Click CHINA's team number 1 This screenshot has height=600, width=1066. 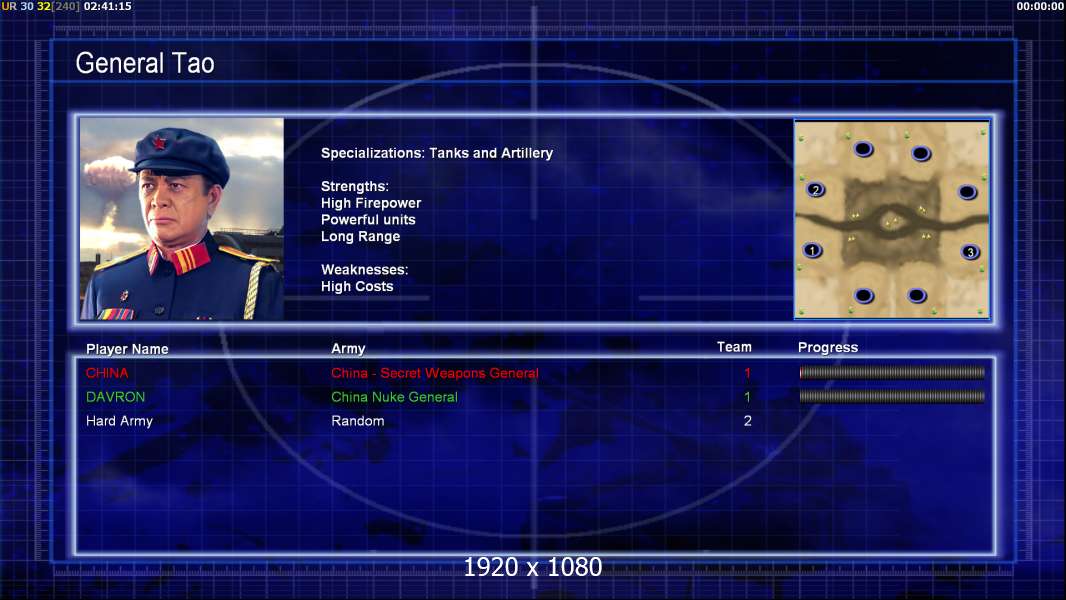747,373
